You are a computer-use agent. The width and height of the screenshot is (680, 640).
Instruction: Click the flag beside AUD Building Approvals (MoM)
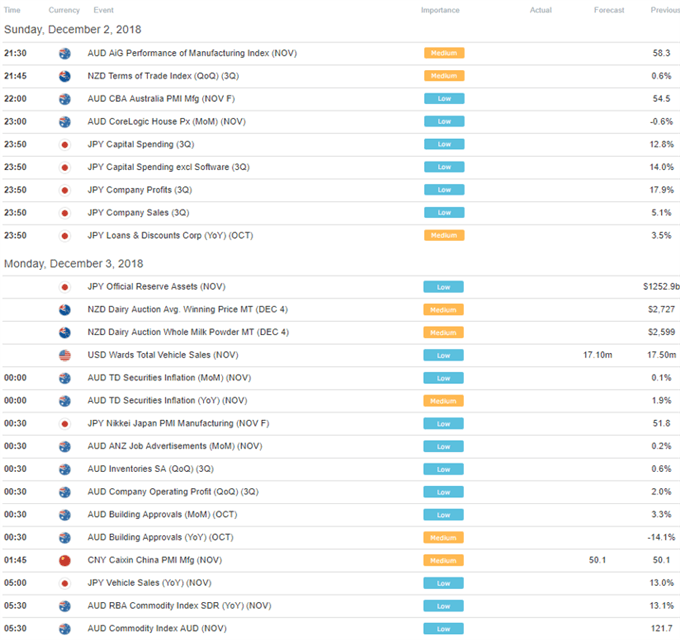point(65,515)
